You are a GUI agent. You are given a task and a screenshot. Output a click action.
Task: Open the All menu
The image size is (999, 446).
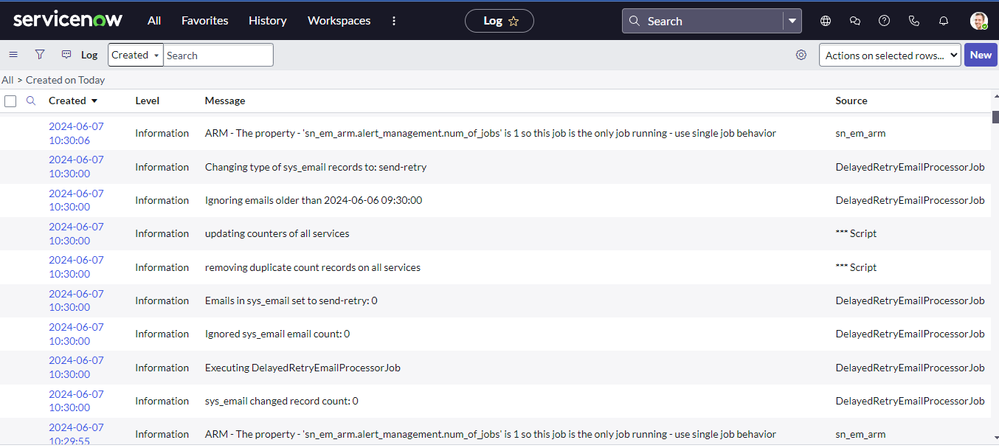coord(154,21)
